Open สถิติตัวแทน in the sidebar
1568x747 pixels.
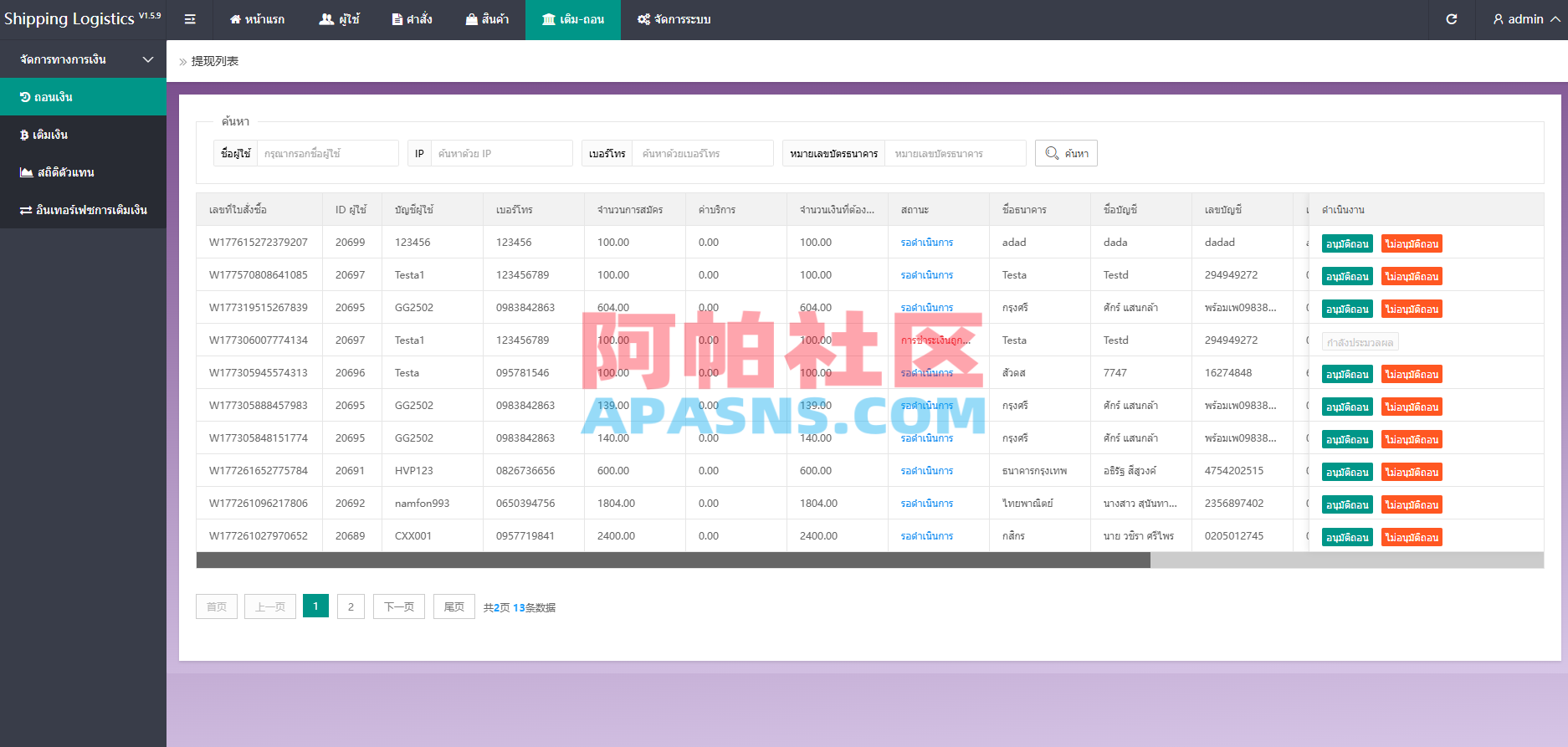point(83,172)
